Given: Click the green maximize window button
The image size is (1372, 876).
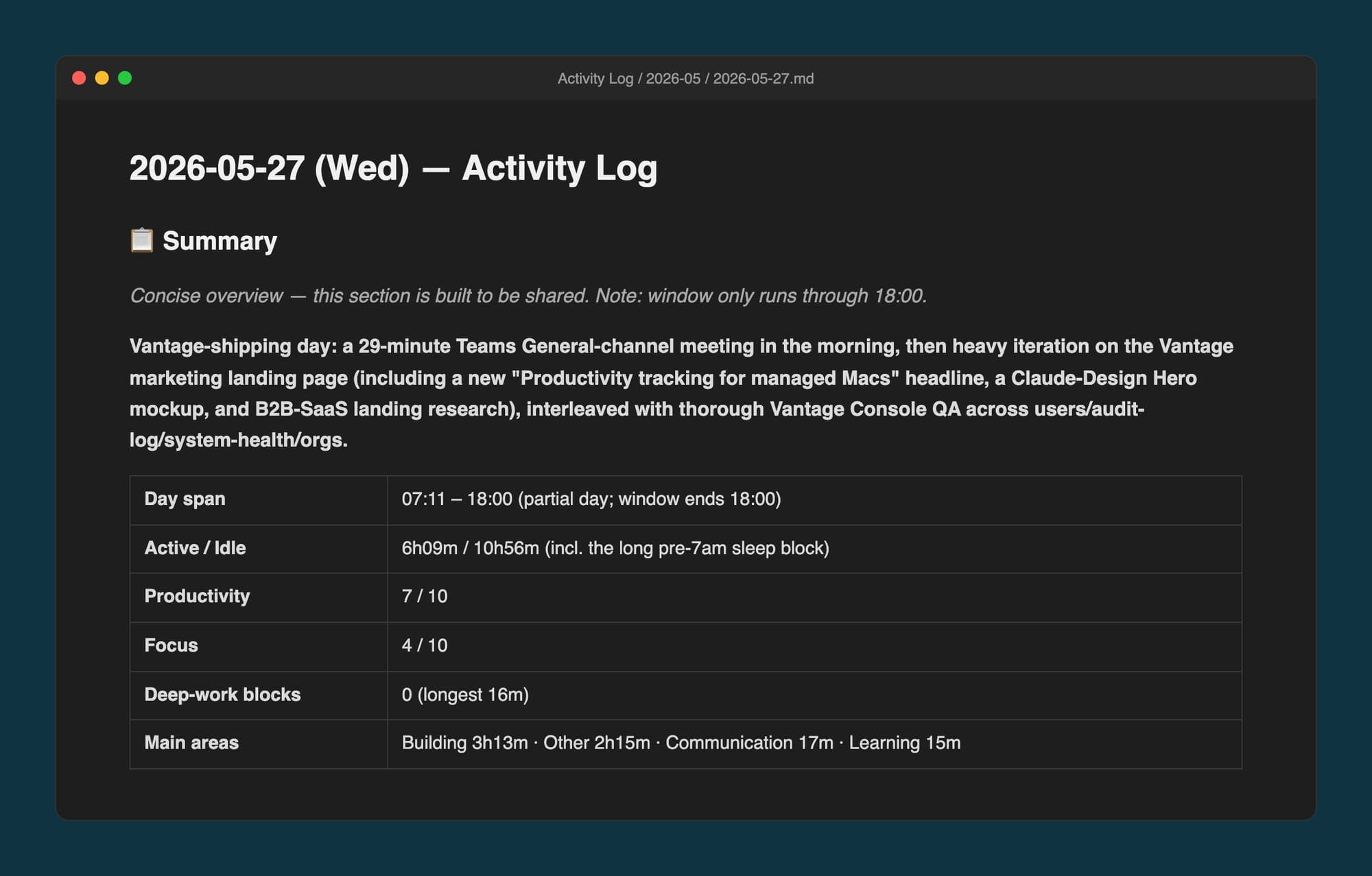Looking at the screenshot, I should 125,78.
